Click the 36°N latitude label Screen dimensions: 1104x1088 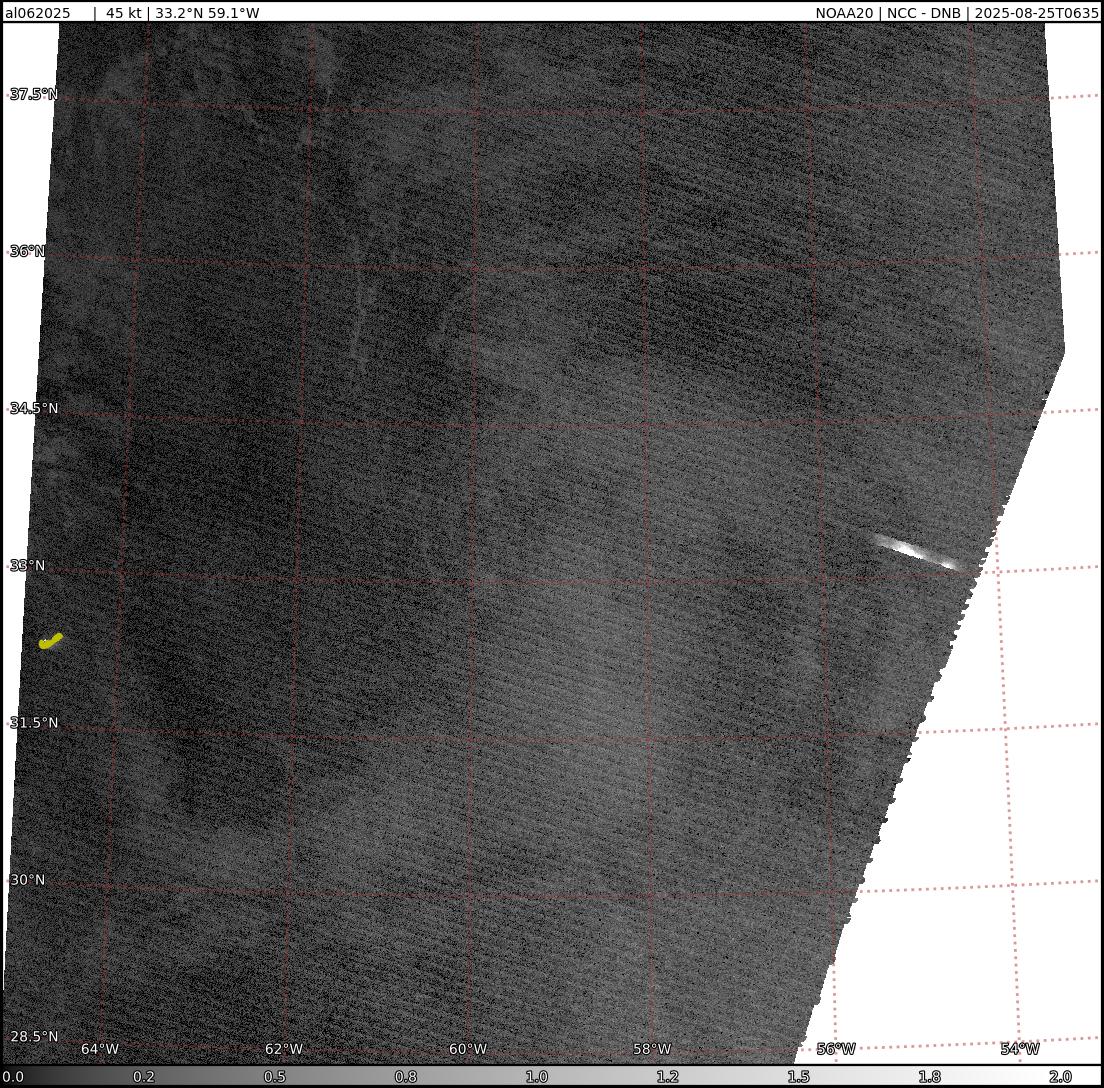click(x=28, y=251)
